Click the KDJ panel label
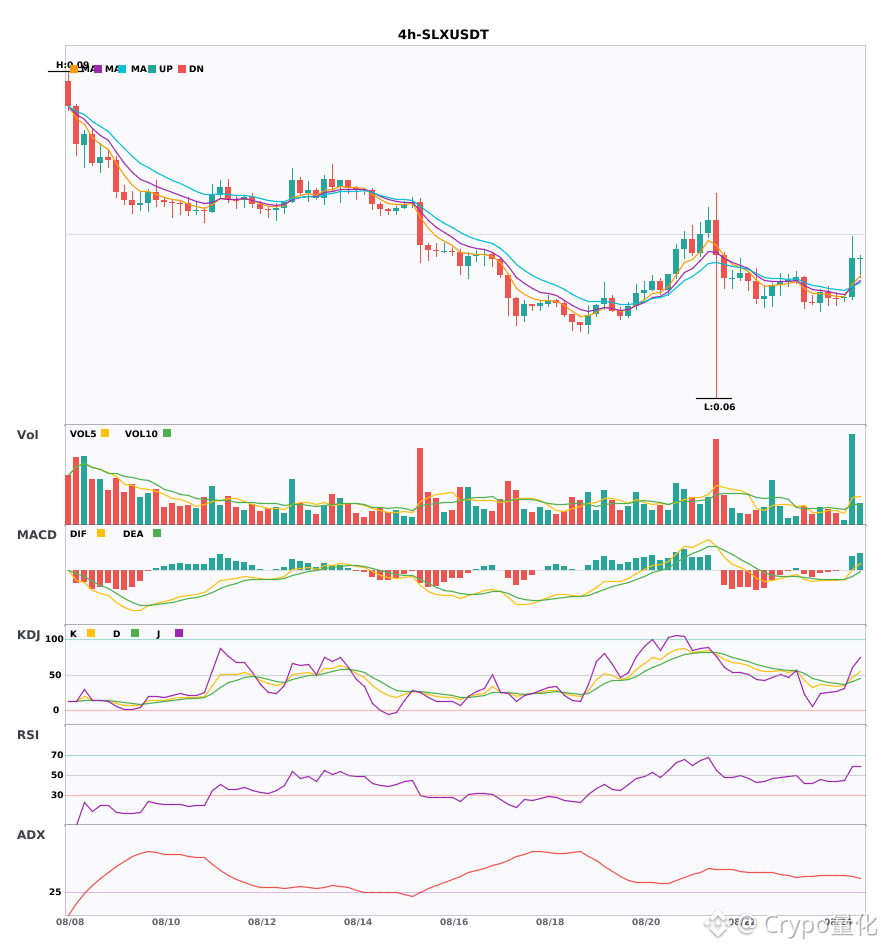Image resolution: width=885 pixels, height=950 pixels. point(28,635)
